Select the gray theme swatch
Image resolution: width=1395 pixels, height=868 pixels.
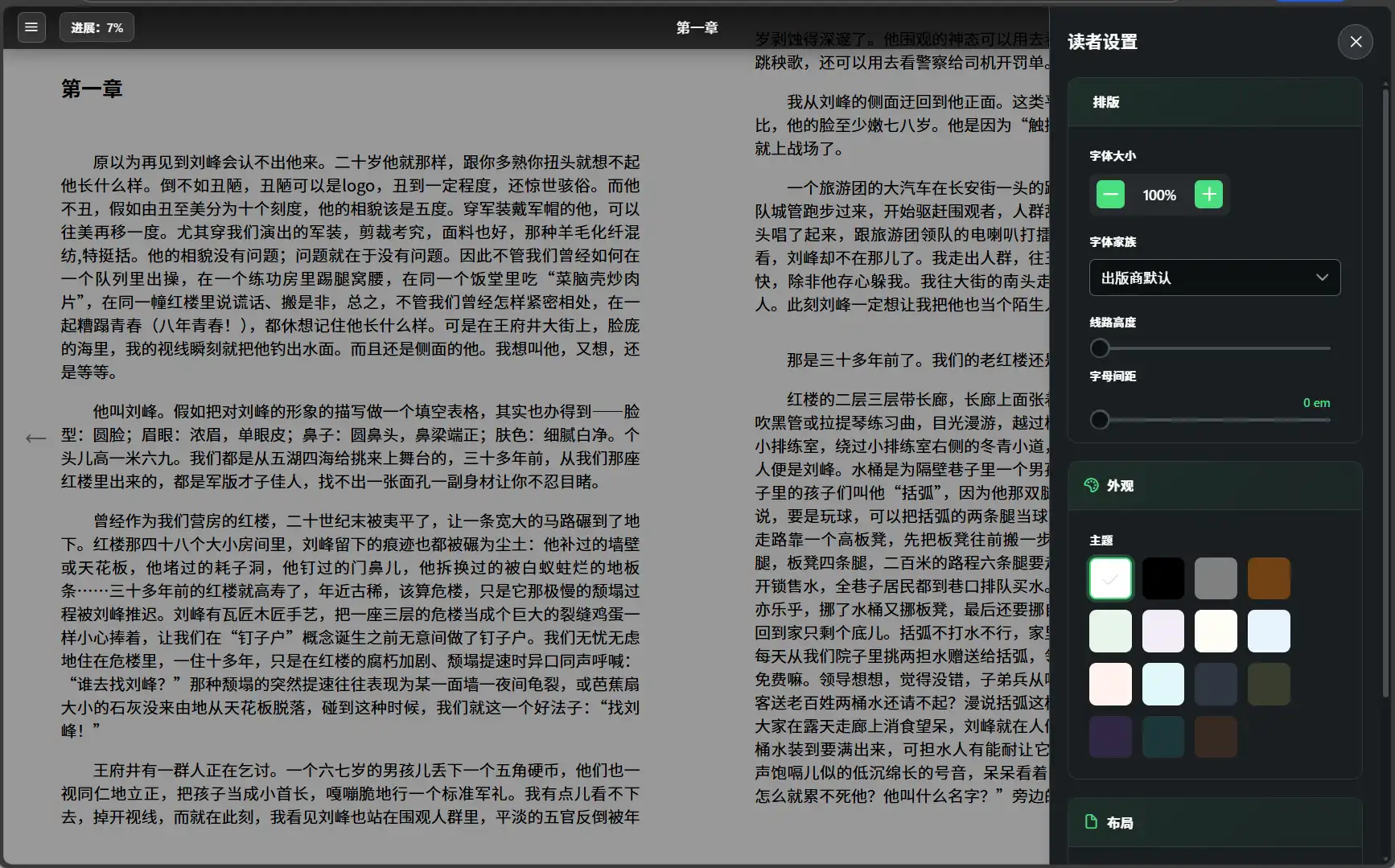point(1216,578)
